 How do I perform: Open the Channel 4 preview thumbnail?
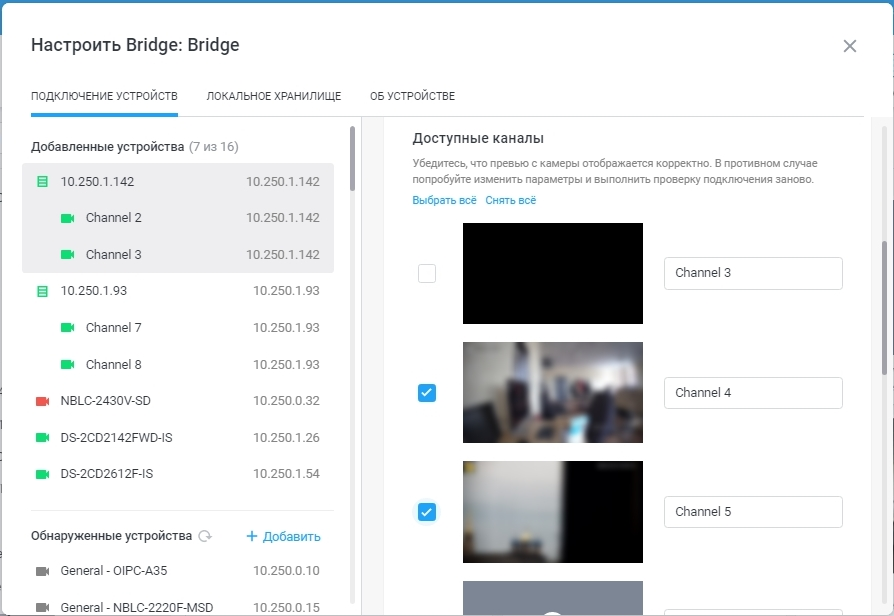click(552, 392)
